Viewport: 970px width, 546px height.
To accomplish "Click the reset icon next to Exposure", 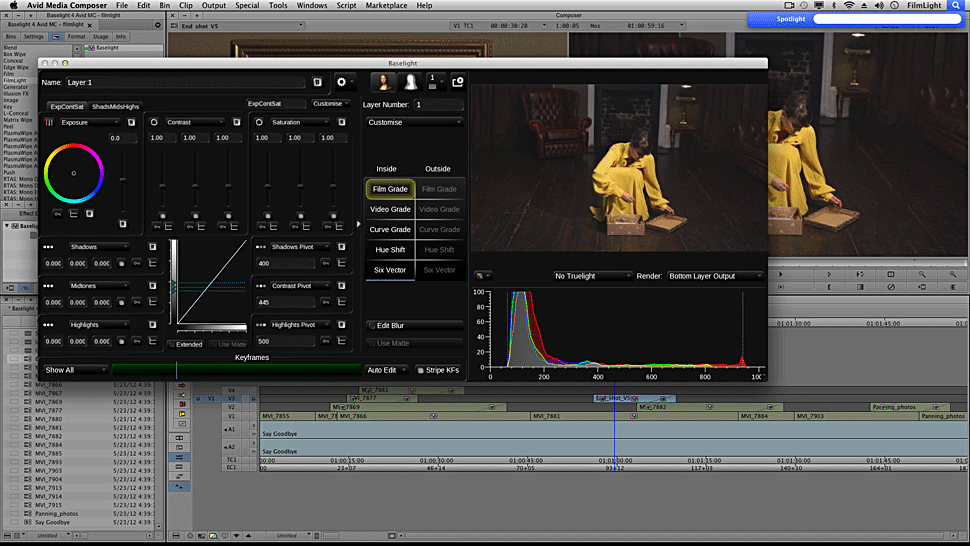I will tap(131, 122).
